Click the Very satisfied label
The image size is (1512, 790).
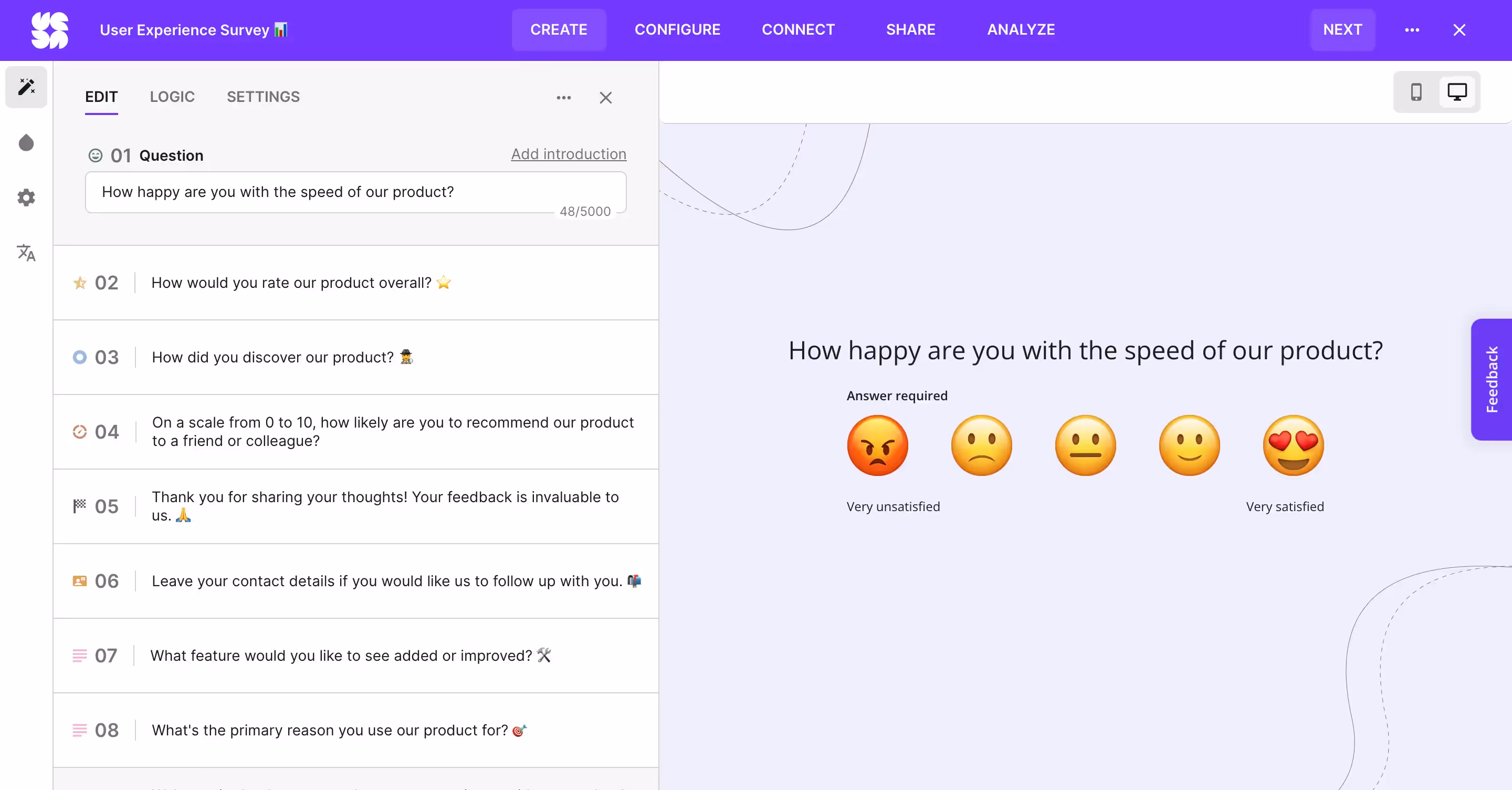click(1285, 506)
